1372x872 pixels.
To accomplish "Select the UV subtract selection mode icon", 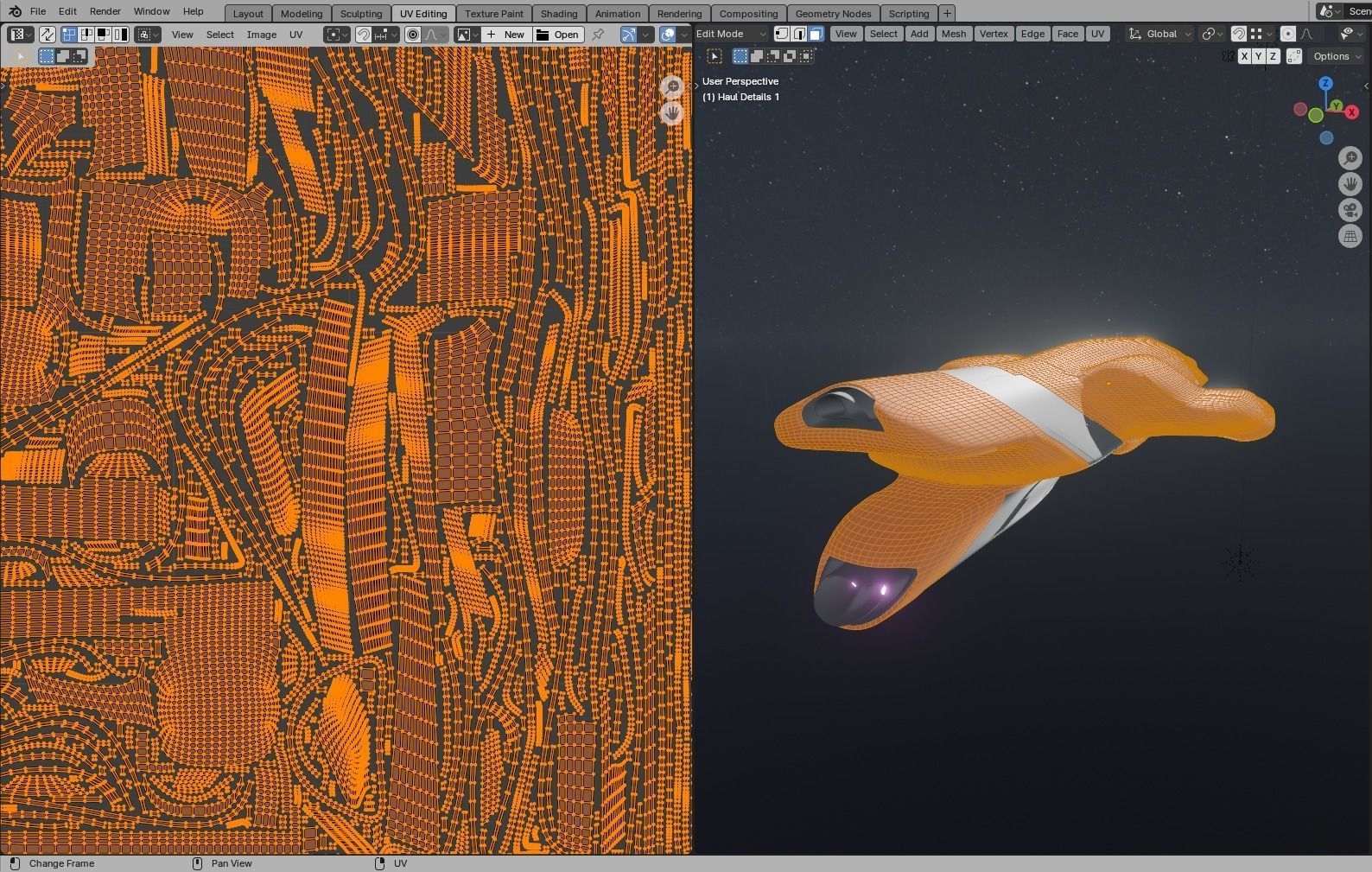I will tap(79, 56).
